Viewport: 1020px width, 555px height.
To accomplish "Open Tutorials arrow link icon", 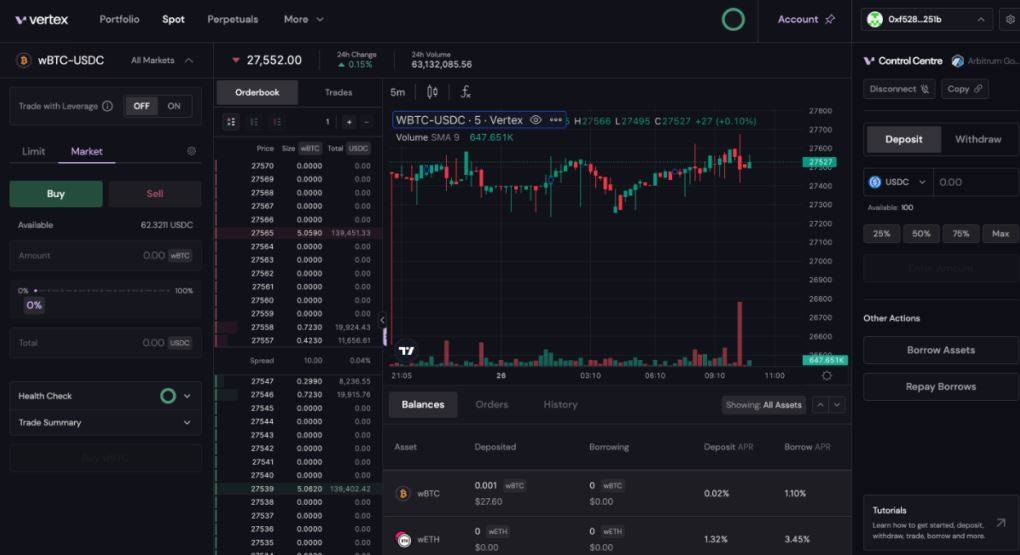I will [x=1001, y=522].
